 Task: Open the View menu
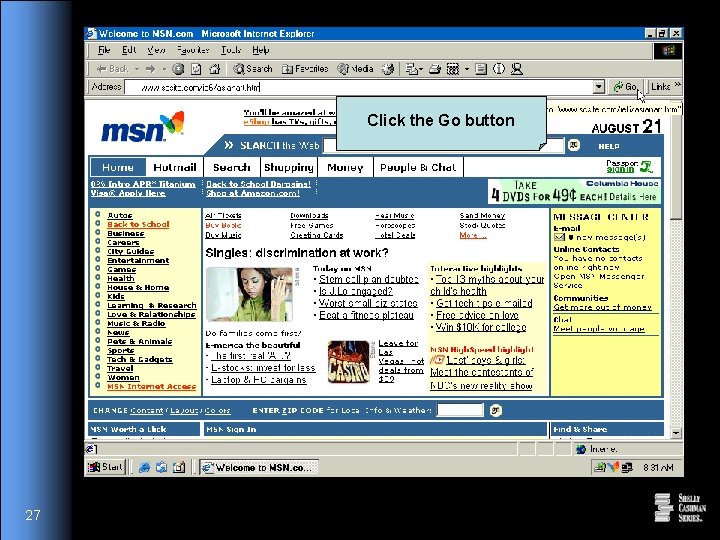click(156, 50)
